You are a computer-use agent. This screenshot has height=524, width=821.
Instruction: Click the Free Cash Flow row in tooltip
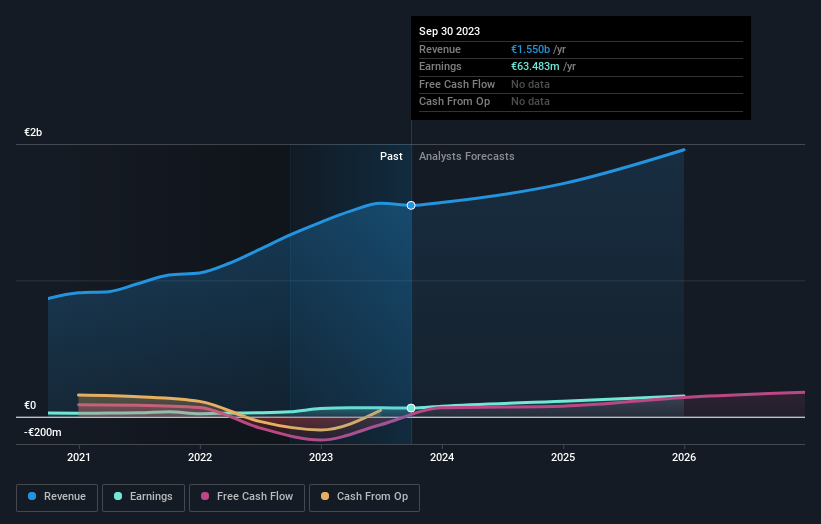click(581, 84)
